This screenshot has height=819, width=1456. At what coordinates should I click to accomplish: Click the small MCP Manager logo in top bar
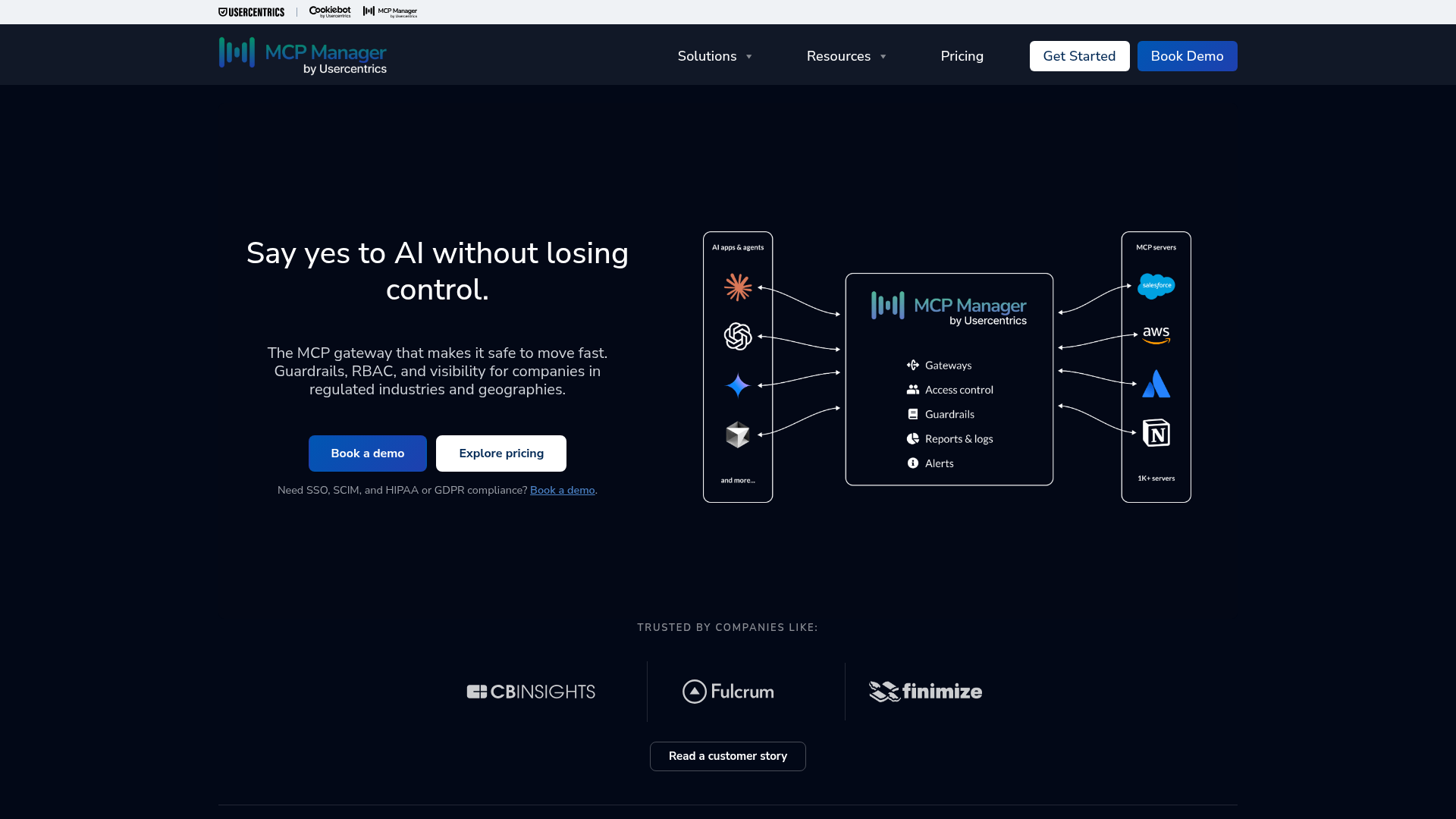(x=390, y=11)
